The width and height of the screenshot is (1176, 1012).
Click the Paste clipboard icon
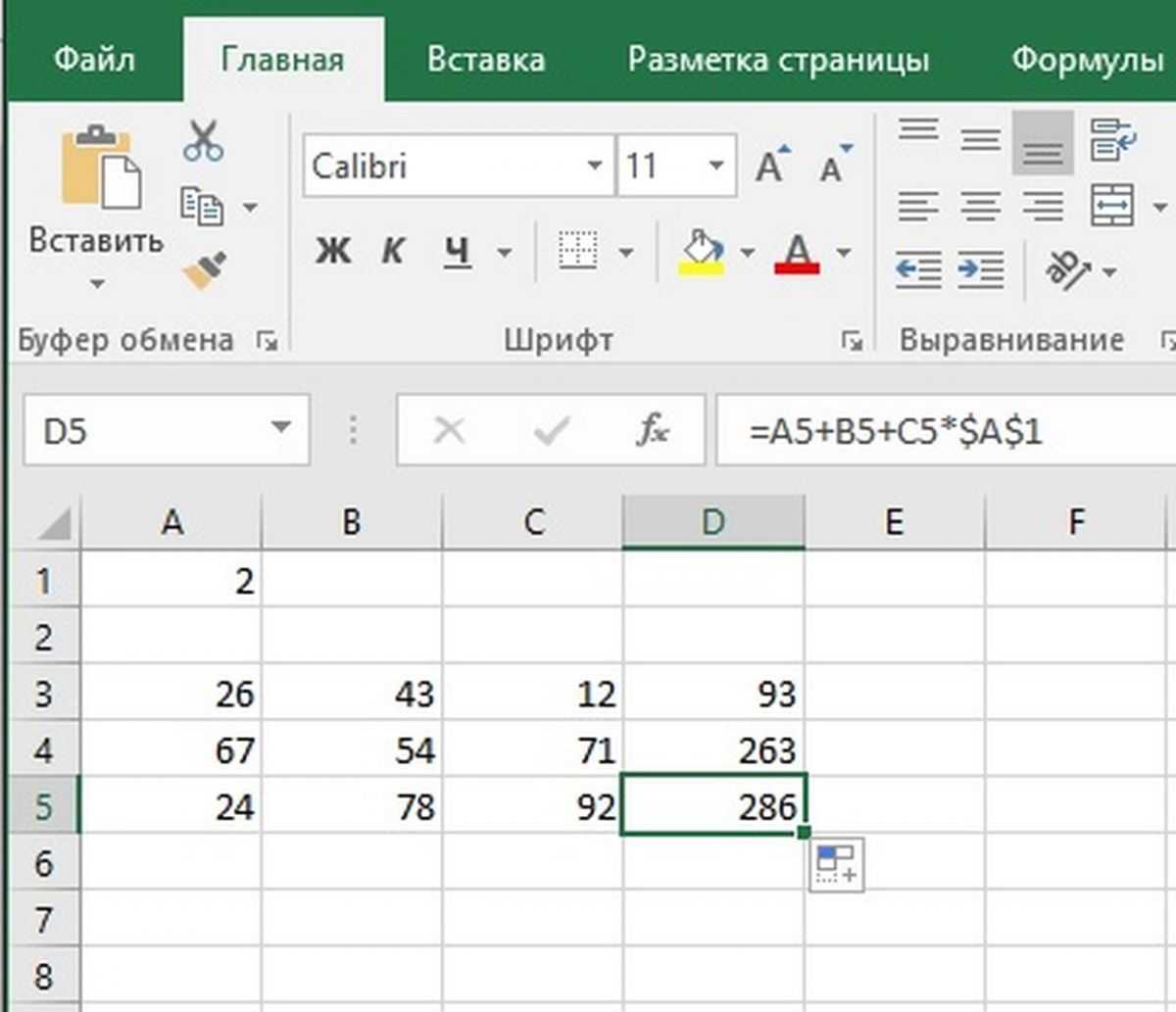pyautogui.click(x=100, y=167)
